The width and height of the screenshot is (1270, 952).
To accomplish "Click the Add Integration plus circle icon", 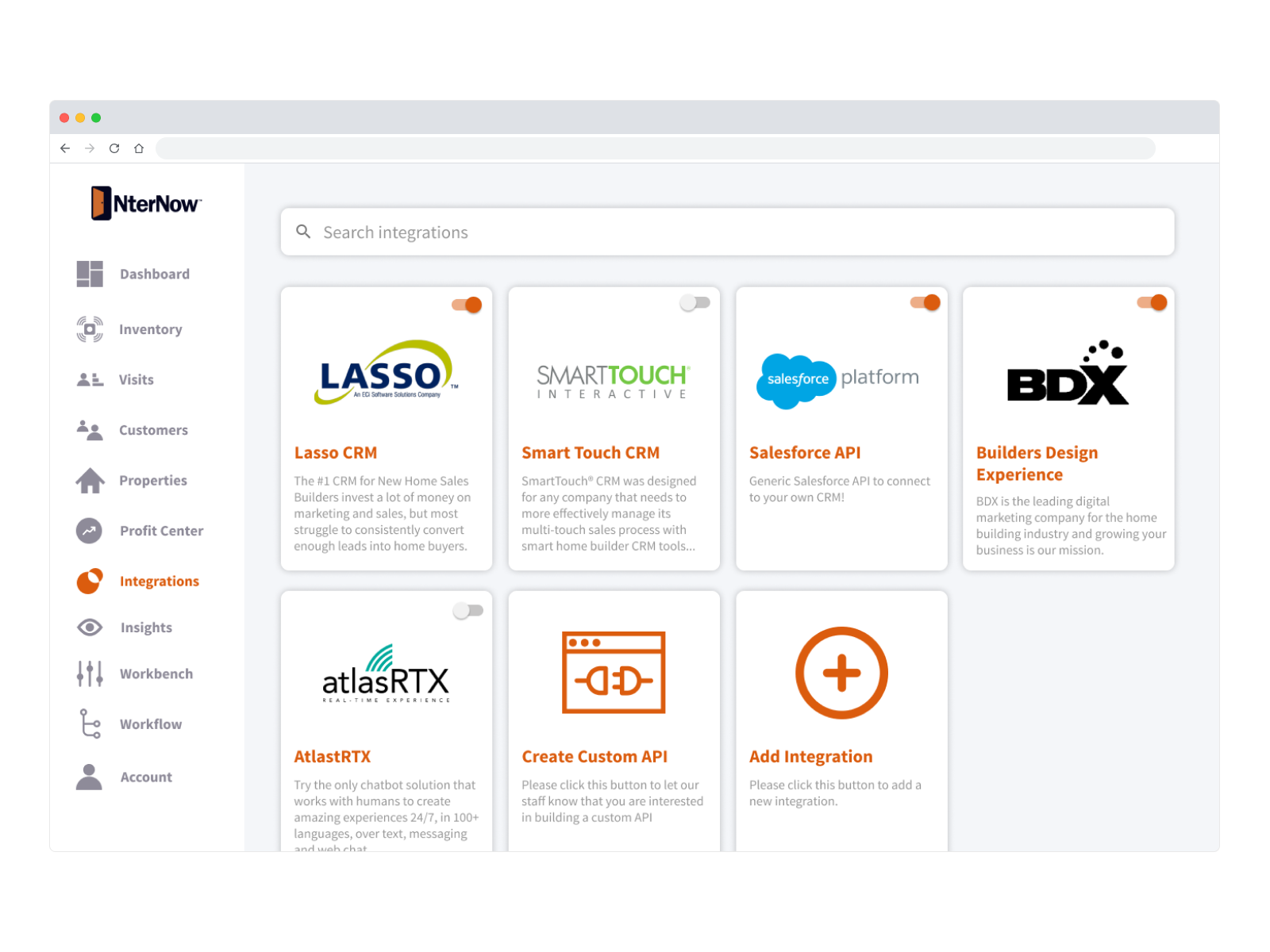I will point(841,673).
